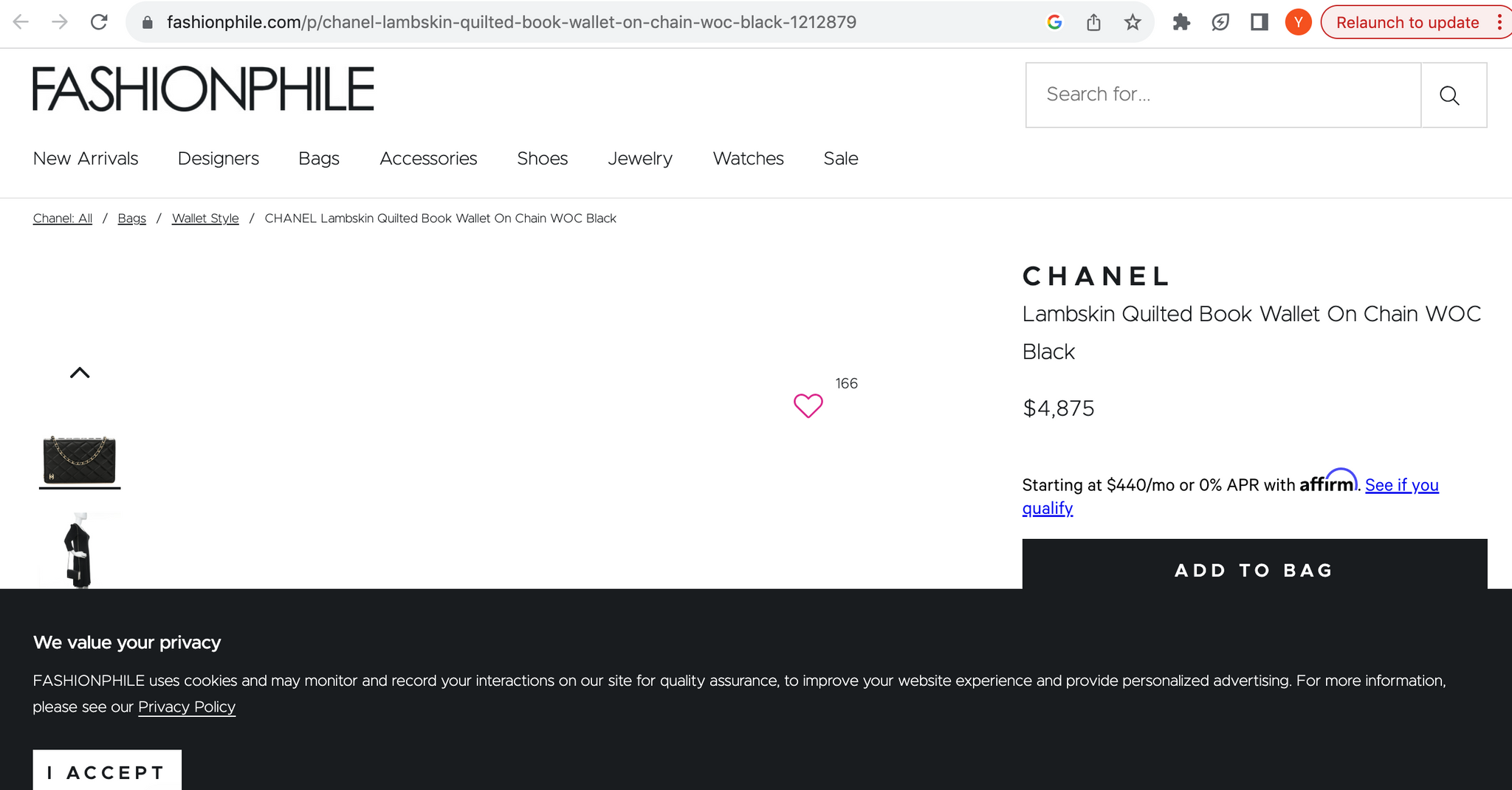This screenshot has height=790, width=1512.
Task: Click the browser share icon
Action: point(1093,22)
